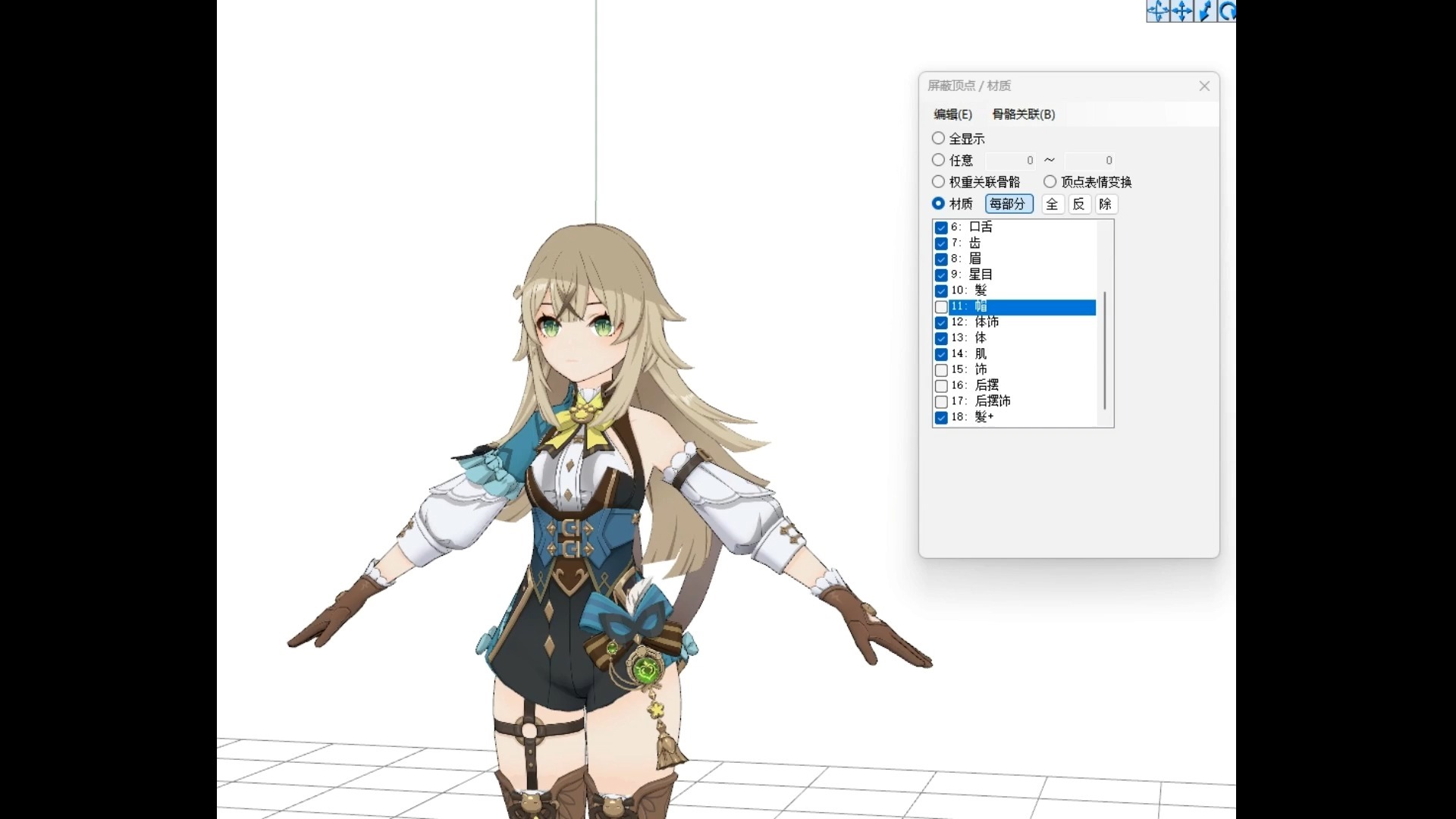
Task: Uncheck material 6: 口舌
Action: click(941, 227)
